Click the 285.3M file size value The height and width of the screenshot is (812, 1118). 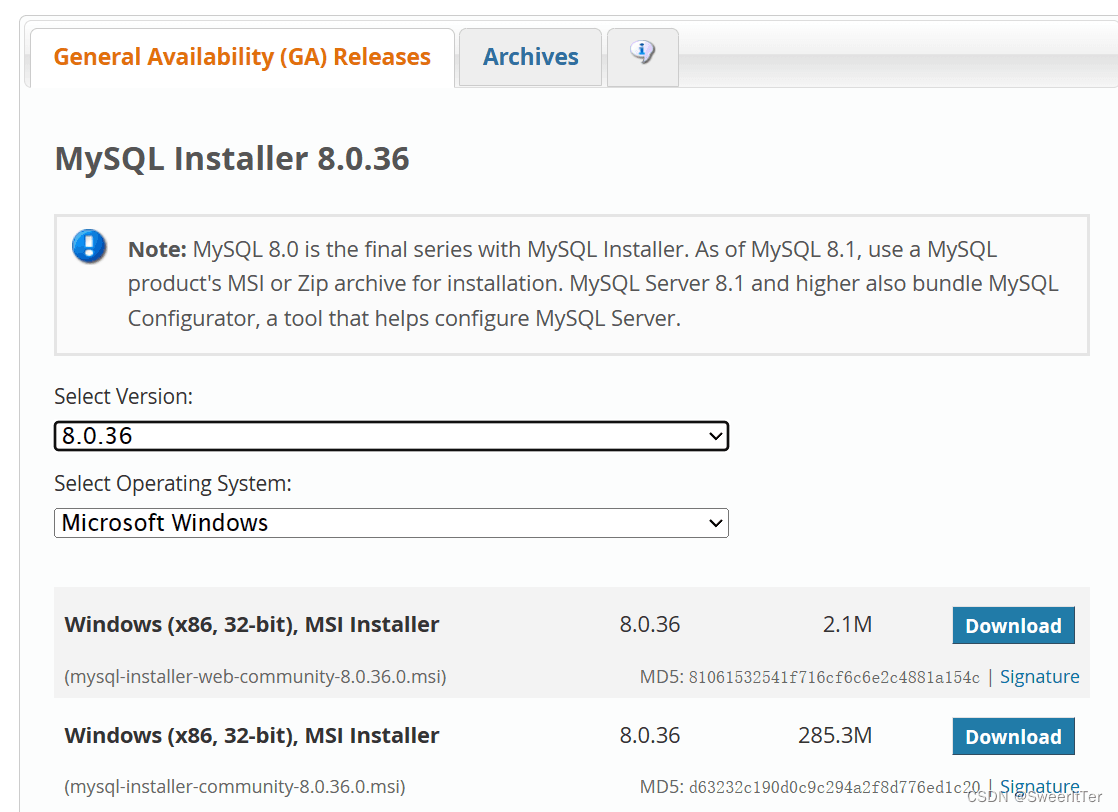835,735
